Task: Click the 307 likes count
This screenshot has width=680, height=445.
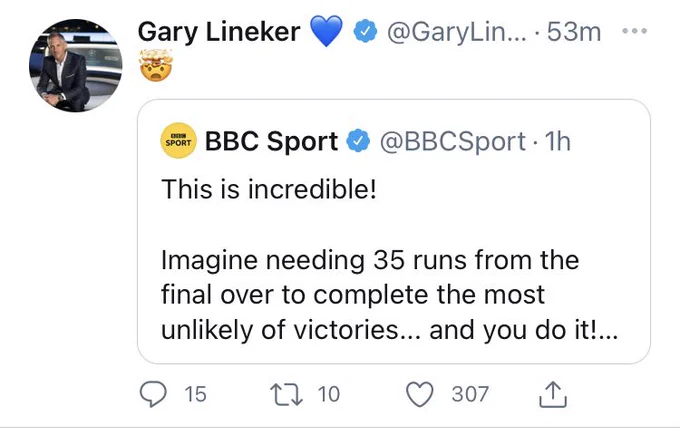Action: pos(470,394)
